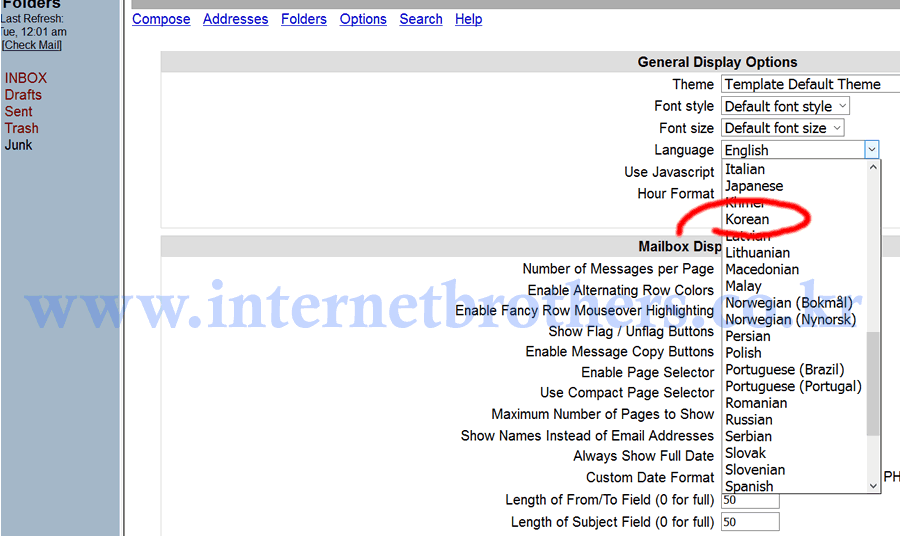Open the Help link
This screenshot has height=536, width=900.
[x=469, y=19]
